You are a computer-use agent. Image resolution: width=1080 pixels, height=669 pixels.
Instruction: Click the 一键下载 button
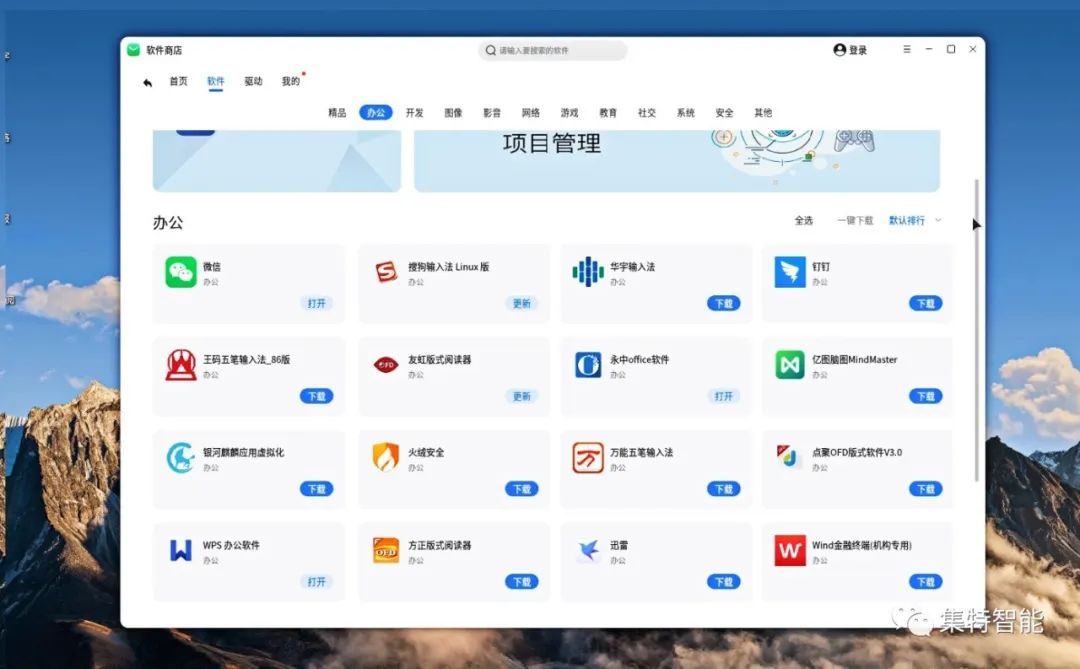pos(855,220)
